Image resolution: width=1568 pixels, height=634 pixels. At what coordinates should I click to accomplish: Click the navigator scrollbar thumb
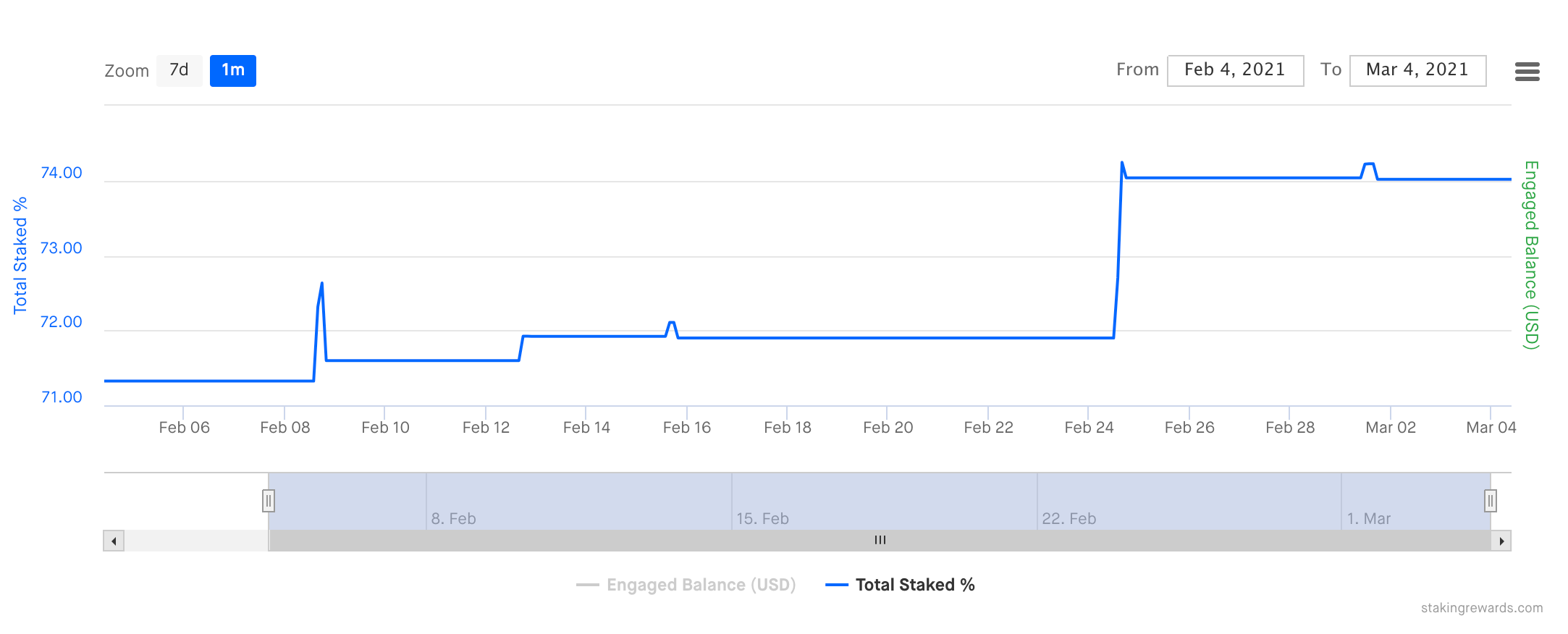click(x=880, y=541)
